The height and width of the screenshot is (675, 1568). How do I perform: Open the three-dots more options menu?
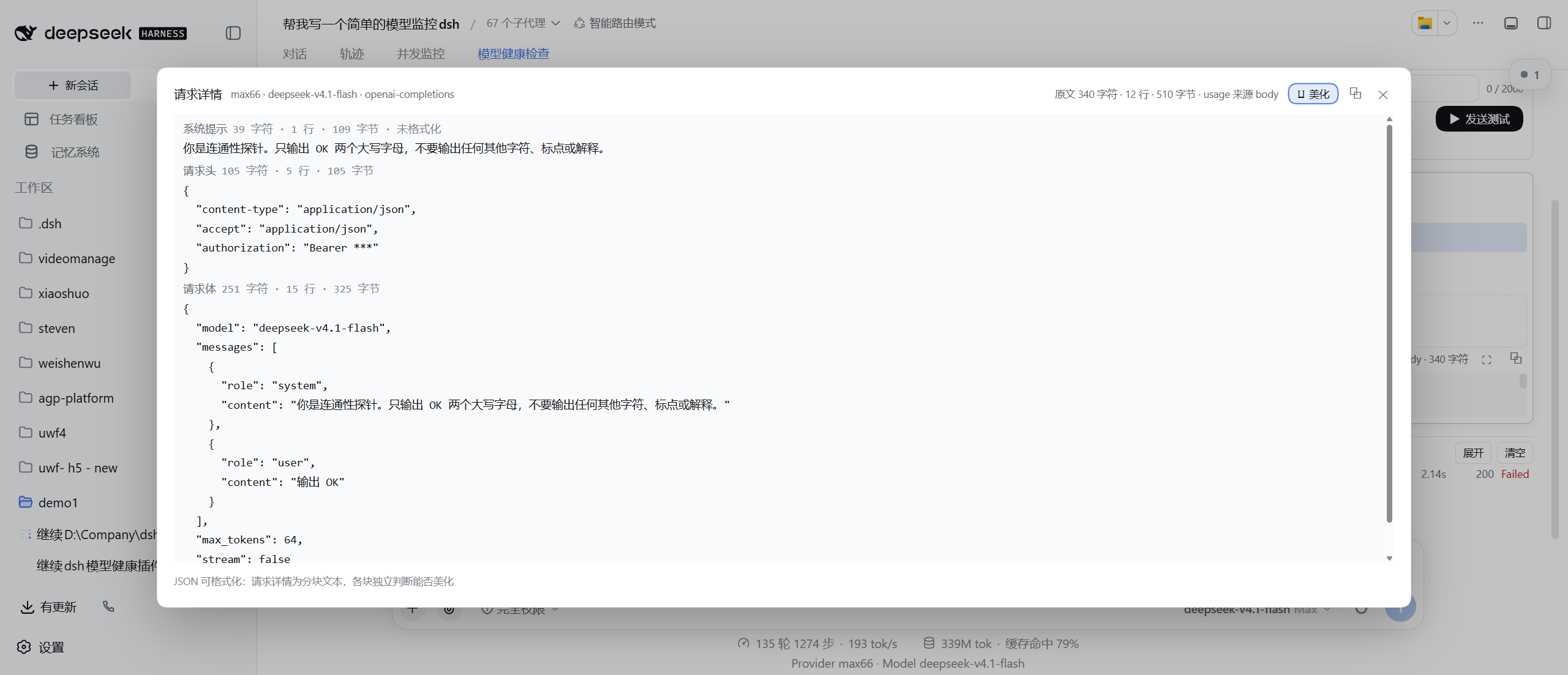pyautogui.click(x=1478, y=23)
